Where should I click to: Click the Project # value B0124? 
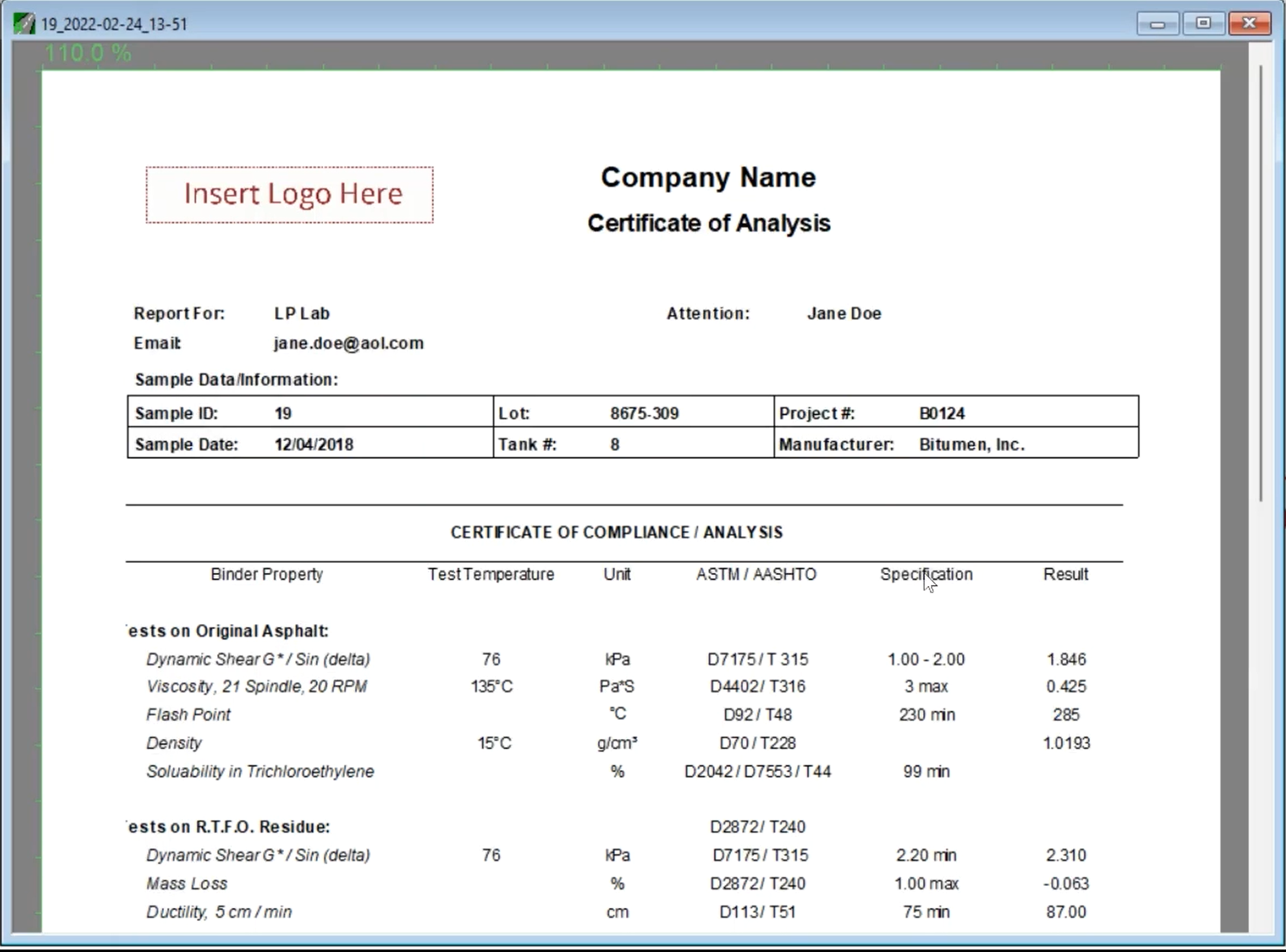pos(942,413)
